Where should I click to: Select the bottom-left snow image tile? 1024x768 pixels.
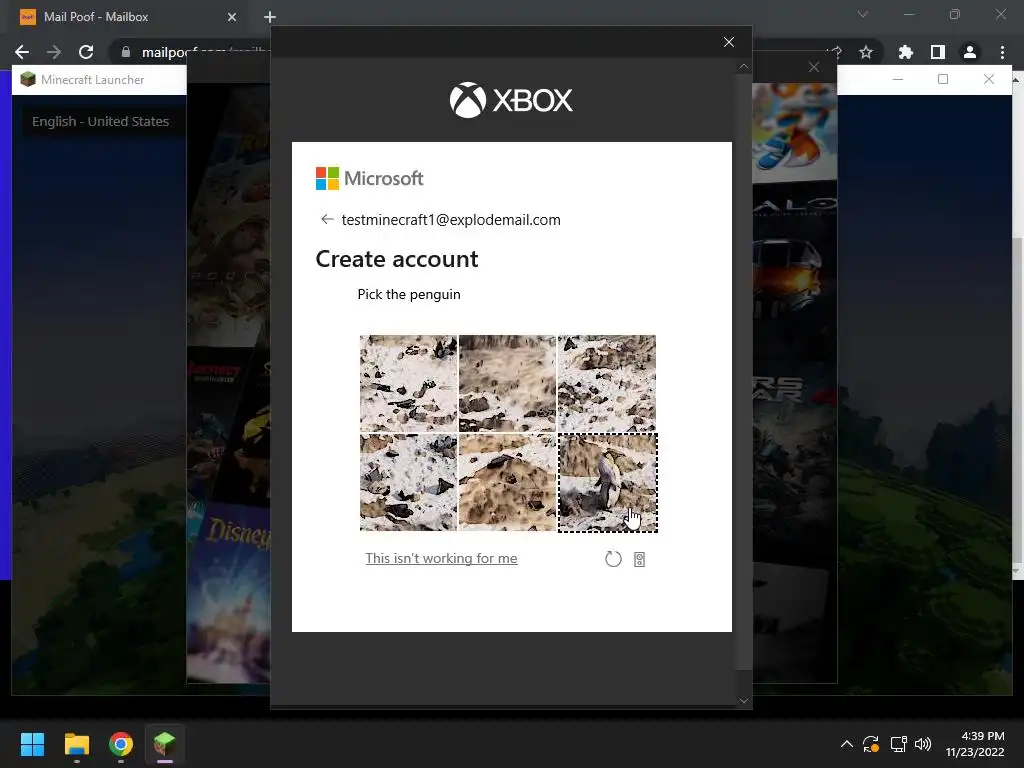pos(408,483)
